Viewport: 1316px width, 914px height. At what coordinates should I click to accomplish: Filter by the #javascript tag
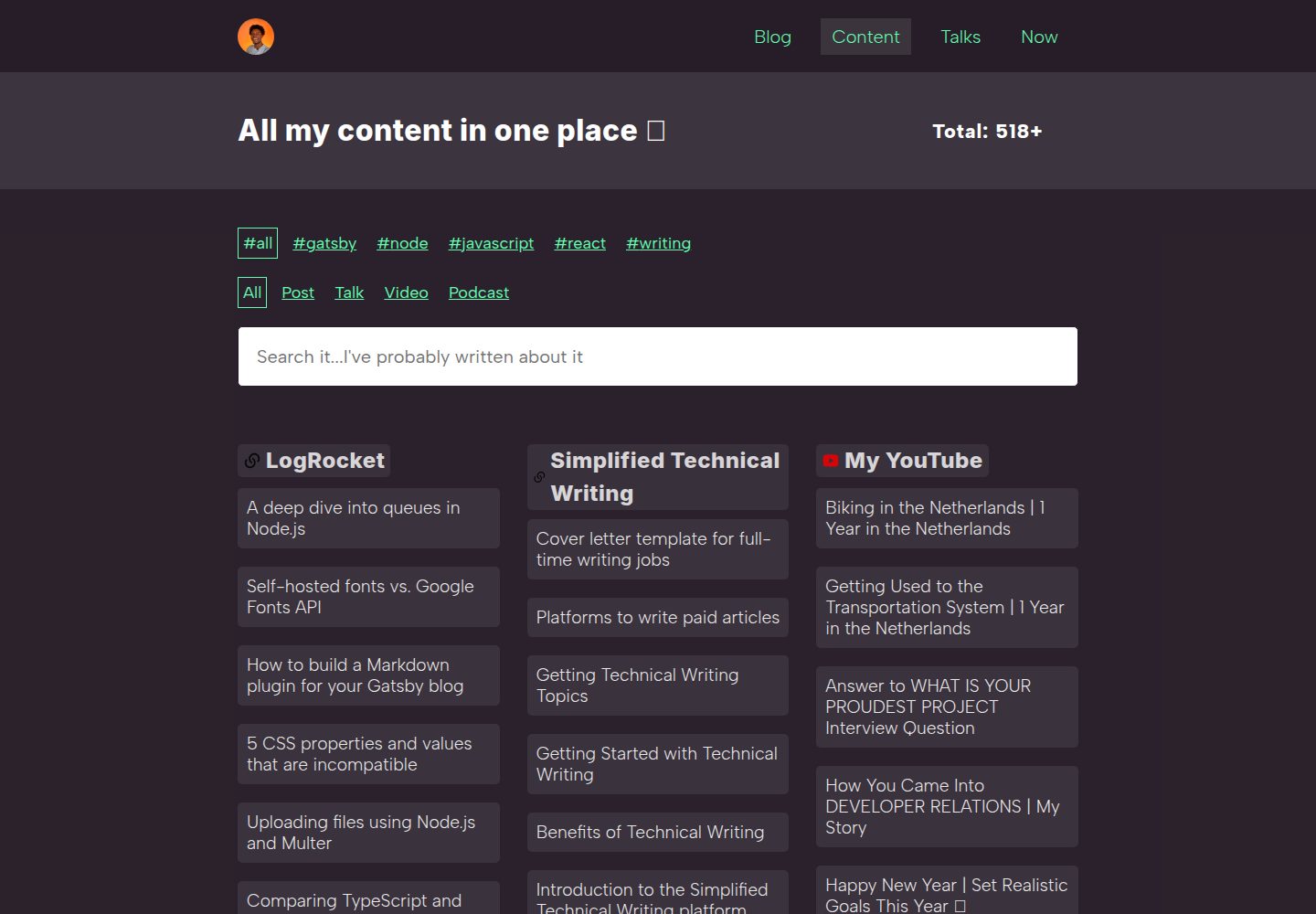(491, 243)
